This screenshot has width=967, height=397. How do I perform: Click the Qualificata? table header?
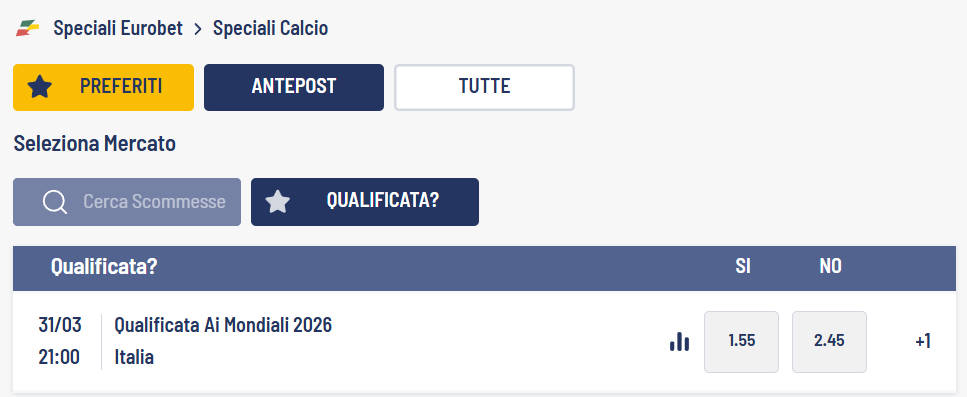[104, 267]
